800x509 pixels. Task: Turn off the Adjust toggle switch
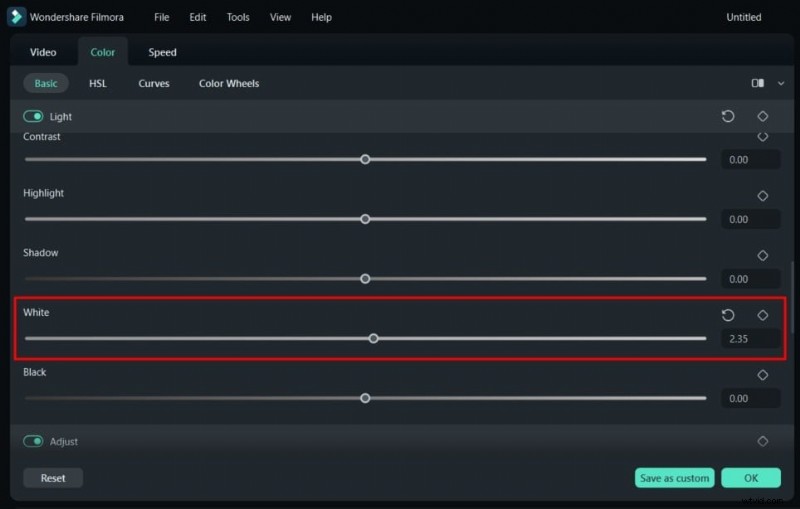point(34,441)
